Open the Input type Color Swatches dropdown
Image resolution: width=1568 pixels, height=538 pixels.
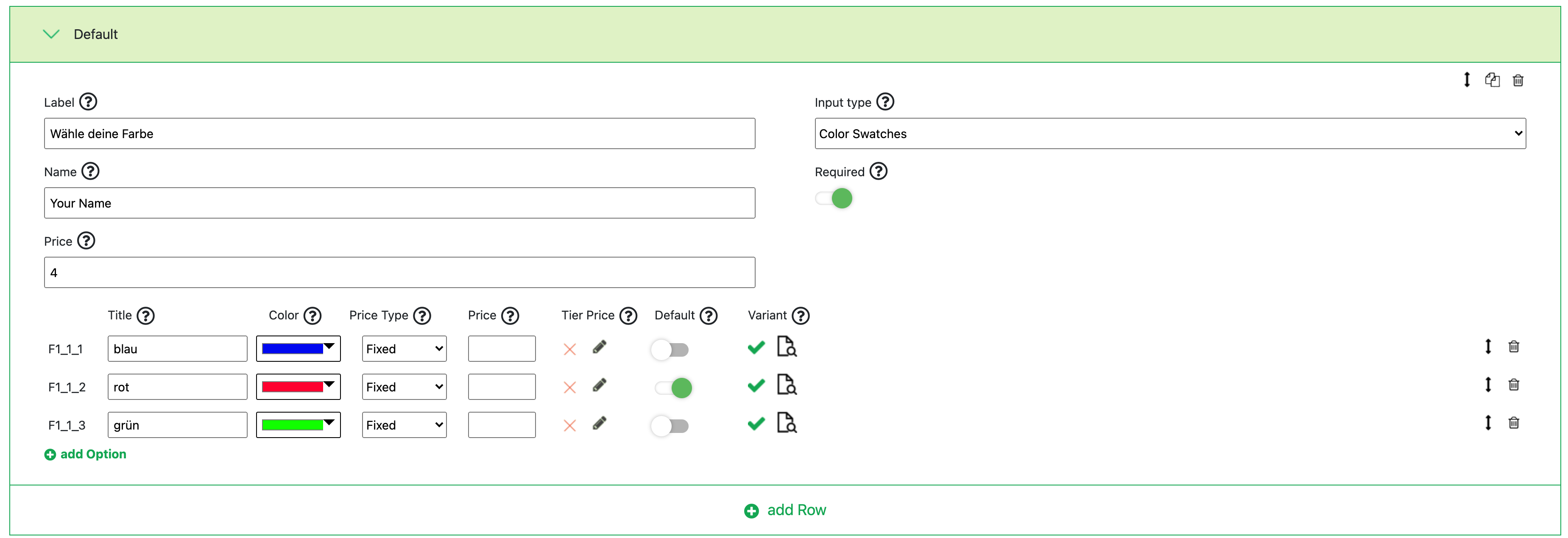point(1169,134)
